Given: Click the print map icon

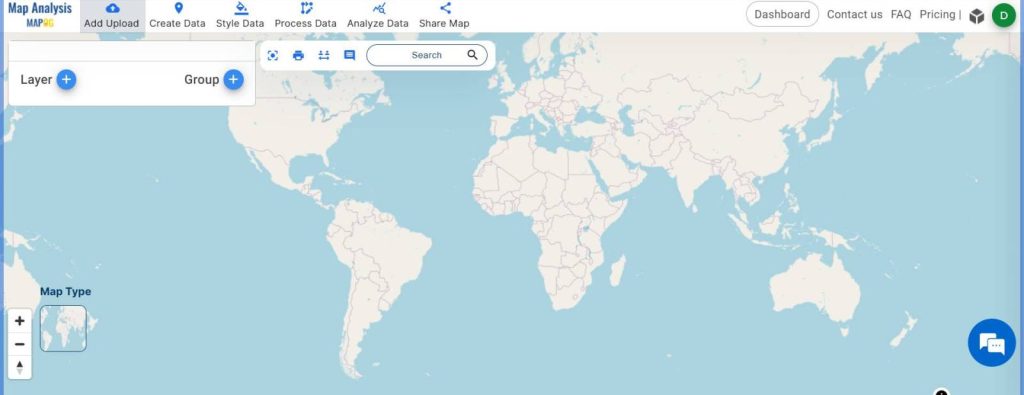Looking at the screenshot, I should (x=298, y=55).
